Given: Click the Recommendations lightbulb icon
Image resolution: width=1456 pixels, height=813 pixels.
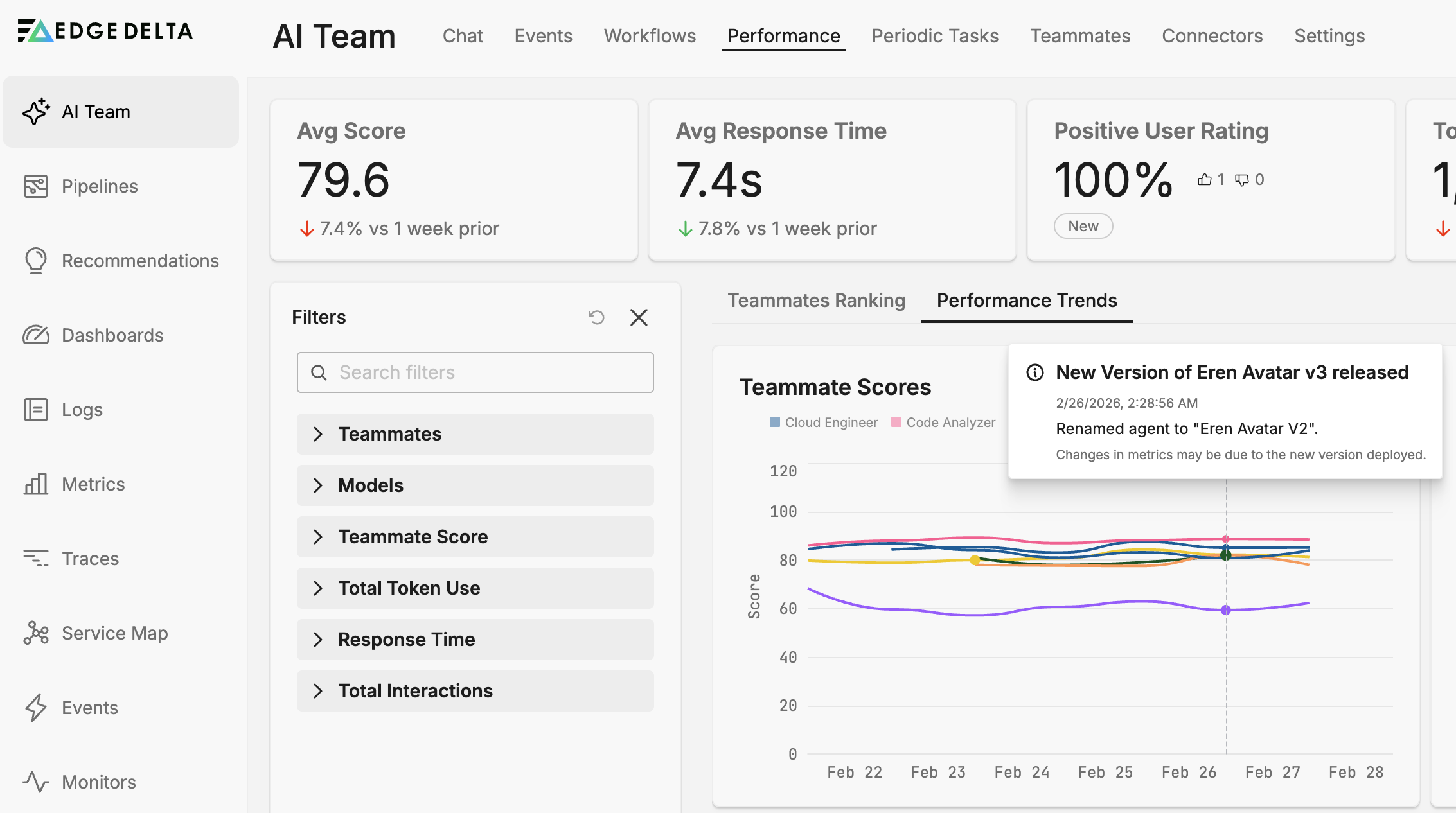Looking at the screenshot, I should click(36, 261).
